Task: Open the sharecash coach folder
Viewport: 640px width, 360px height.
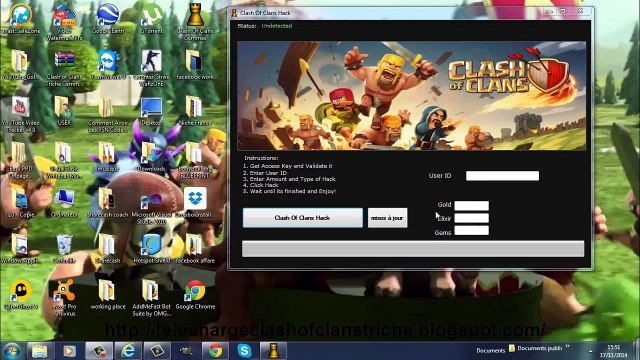Action: point(108,203)
